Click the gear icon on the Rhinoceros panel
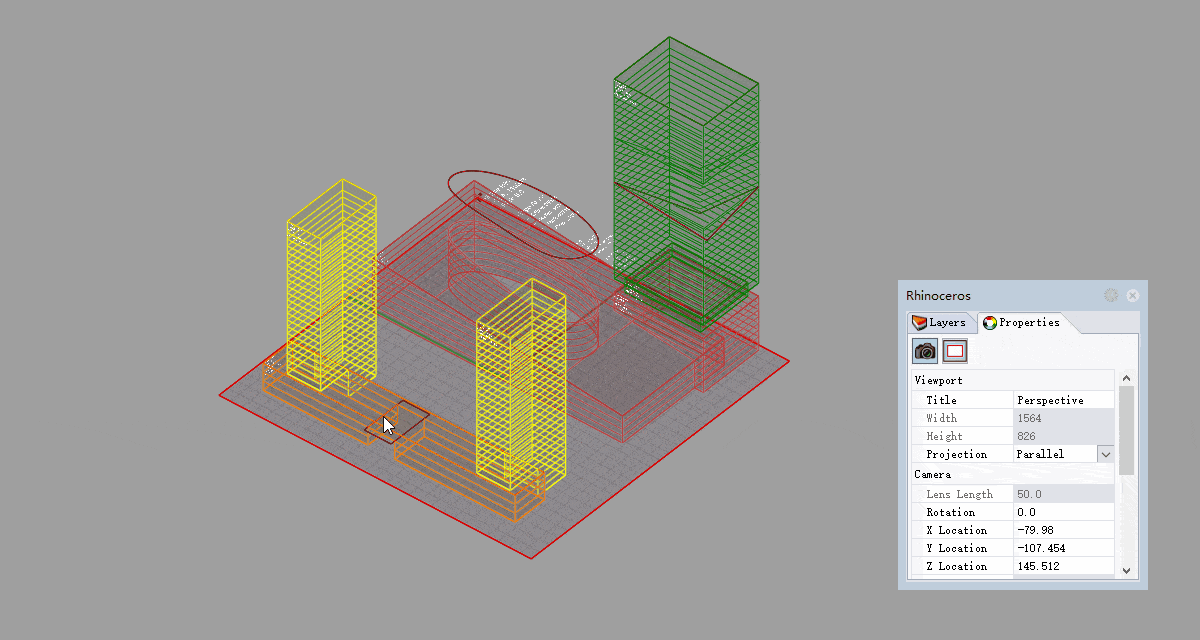 1110,295
